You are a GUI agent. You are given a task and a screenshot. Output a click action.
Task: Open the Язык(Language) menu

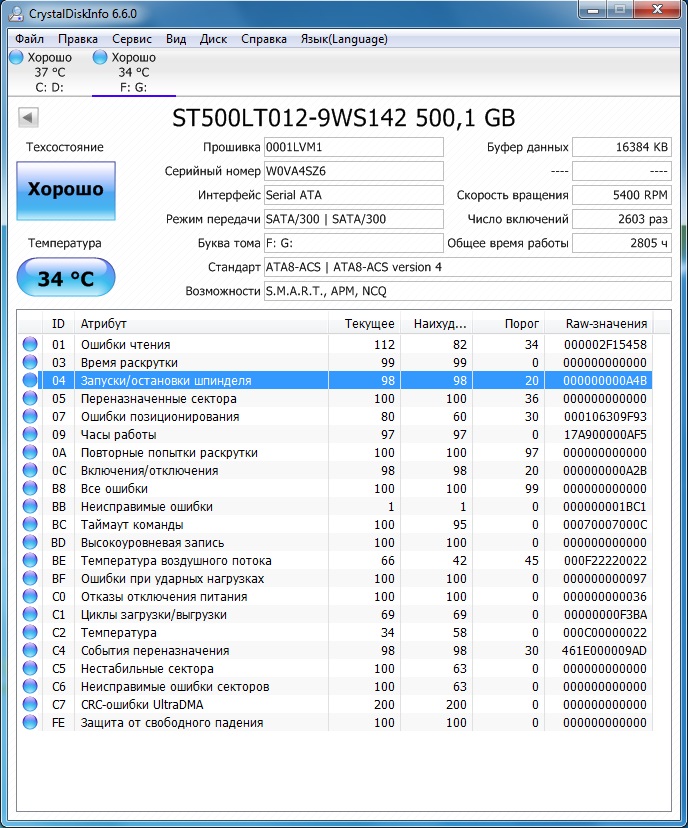click(343, 39)
